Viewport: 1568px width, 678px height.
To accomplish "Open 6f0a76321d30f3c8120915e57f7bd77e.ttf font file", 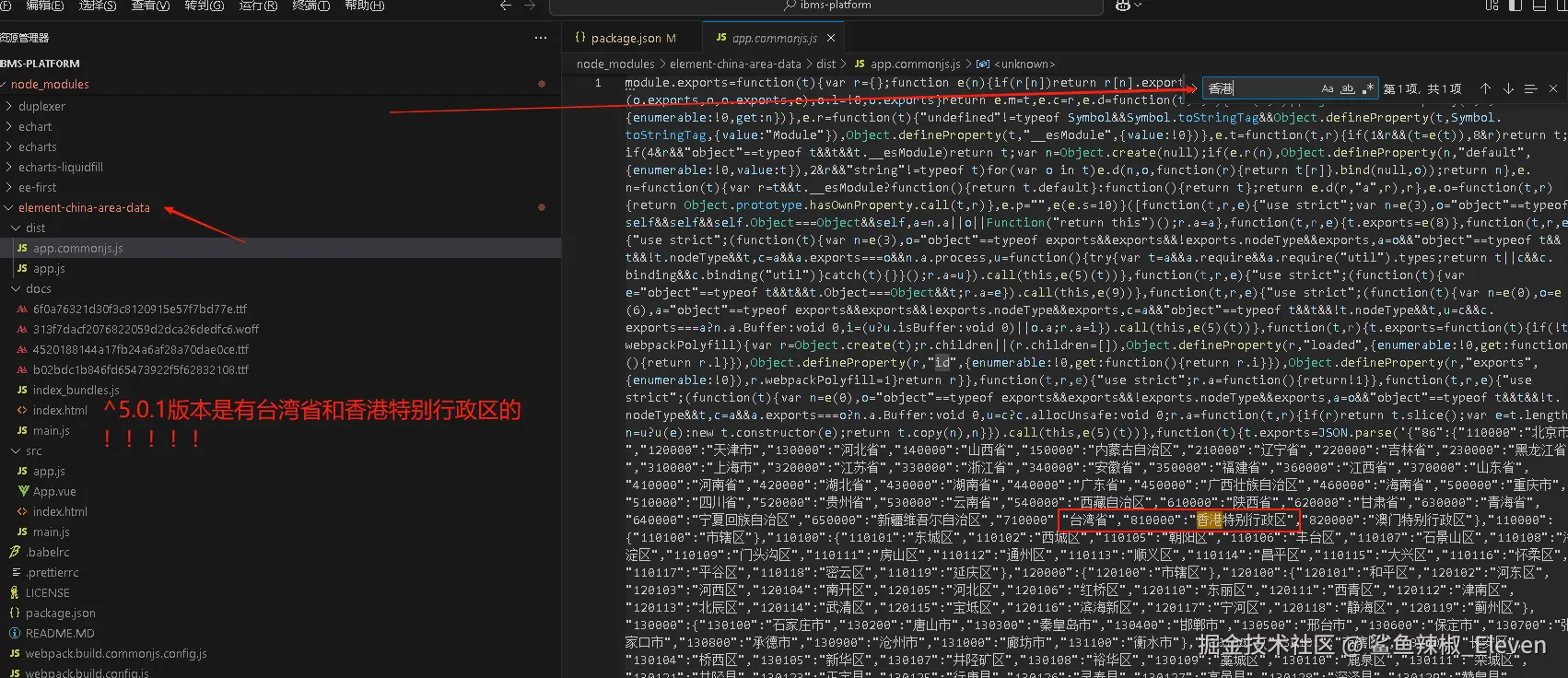I will click(280, 309).
